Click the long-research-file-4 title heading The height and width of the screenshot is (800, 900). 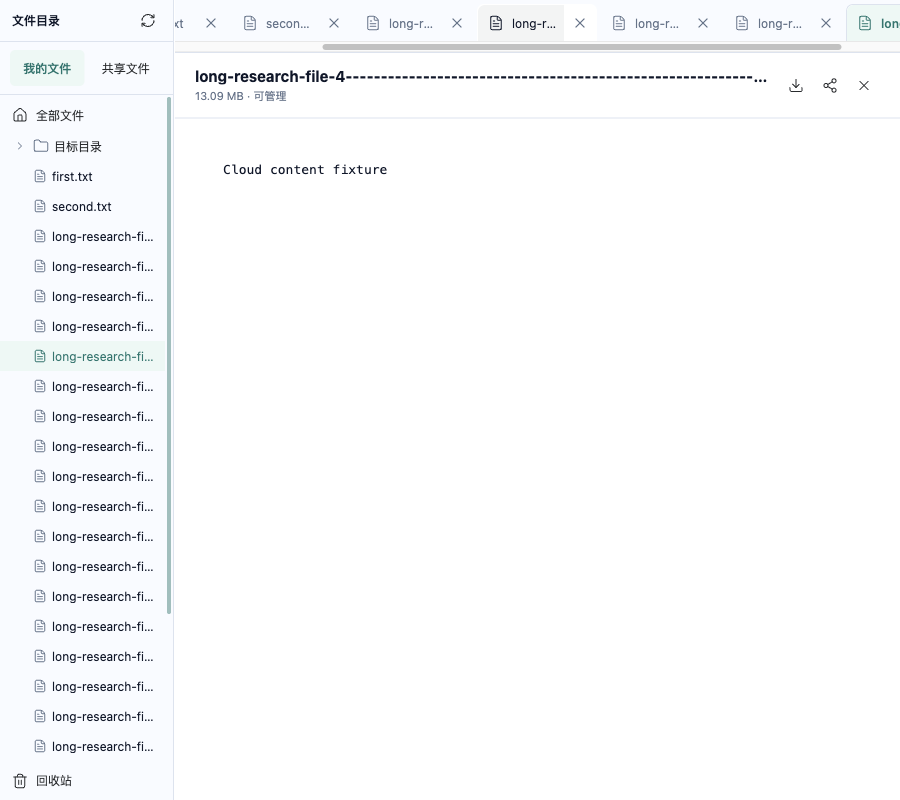481,76
